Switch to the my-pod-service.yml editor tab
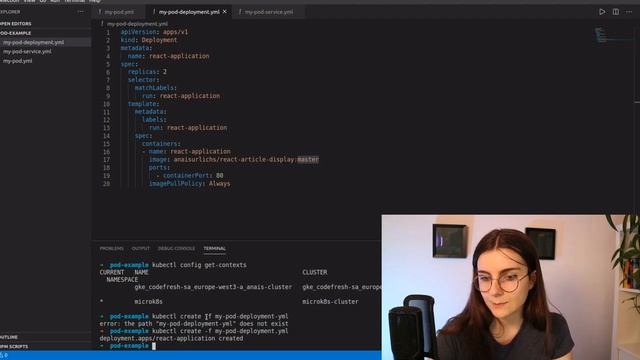640x360 pixels. click(x=269, y=12)
